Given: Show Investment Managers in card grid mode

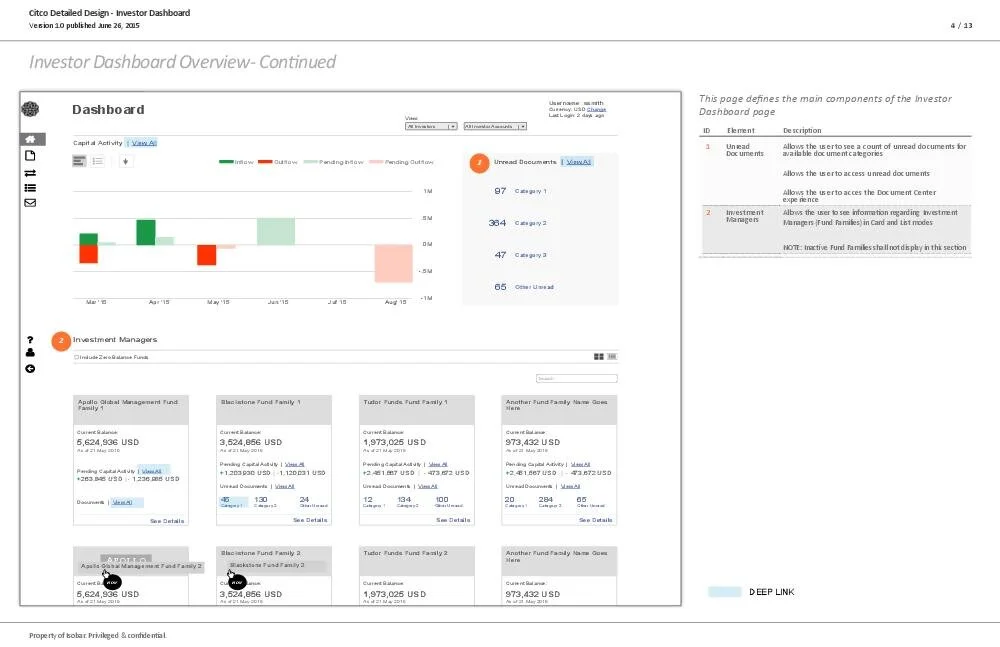Looking at the screenshot, I should 599,357.
